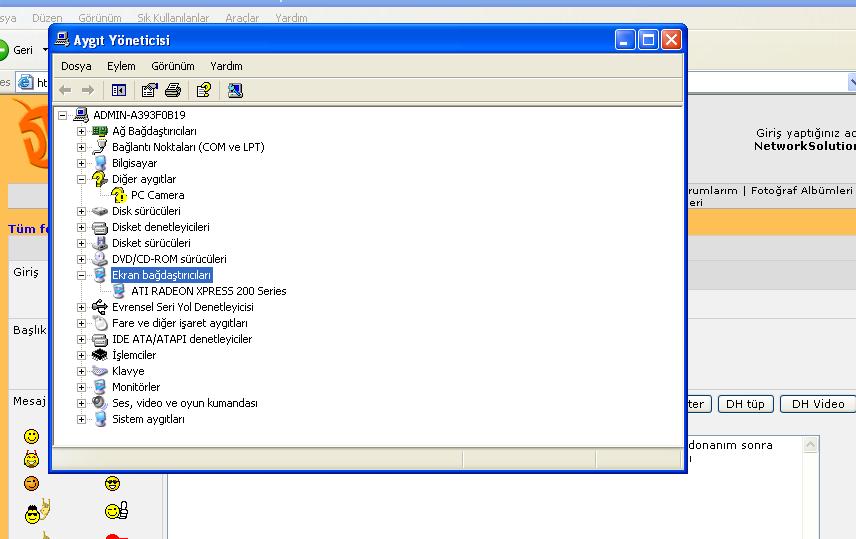This screenshot has width=856, height=539.
Task: Expand the Monitörler node
Action: pyautogui.click(x=82, y=387)
